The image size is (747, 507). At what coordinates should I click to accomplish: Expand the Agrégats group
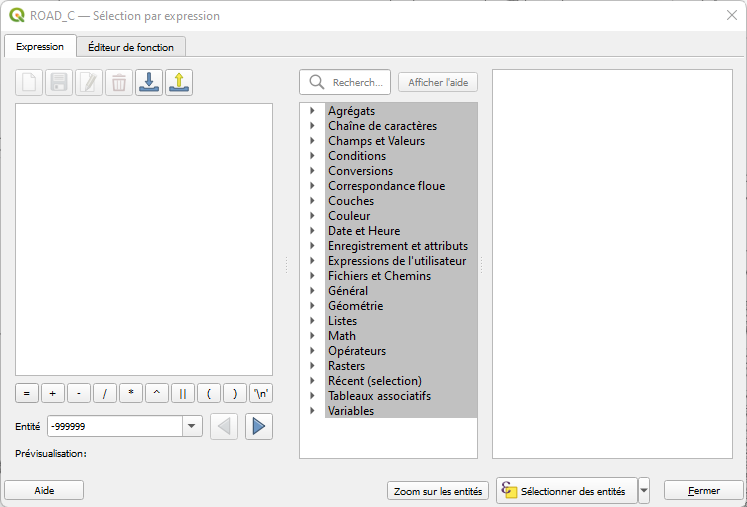coord(312,111)
